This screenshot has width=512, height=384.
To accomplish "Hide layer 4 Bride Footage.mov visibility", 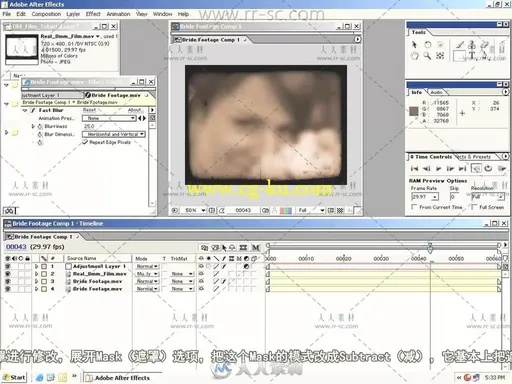I will (x=8, y=289).
